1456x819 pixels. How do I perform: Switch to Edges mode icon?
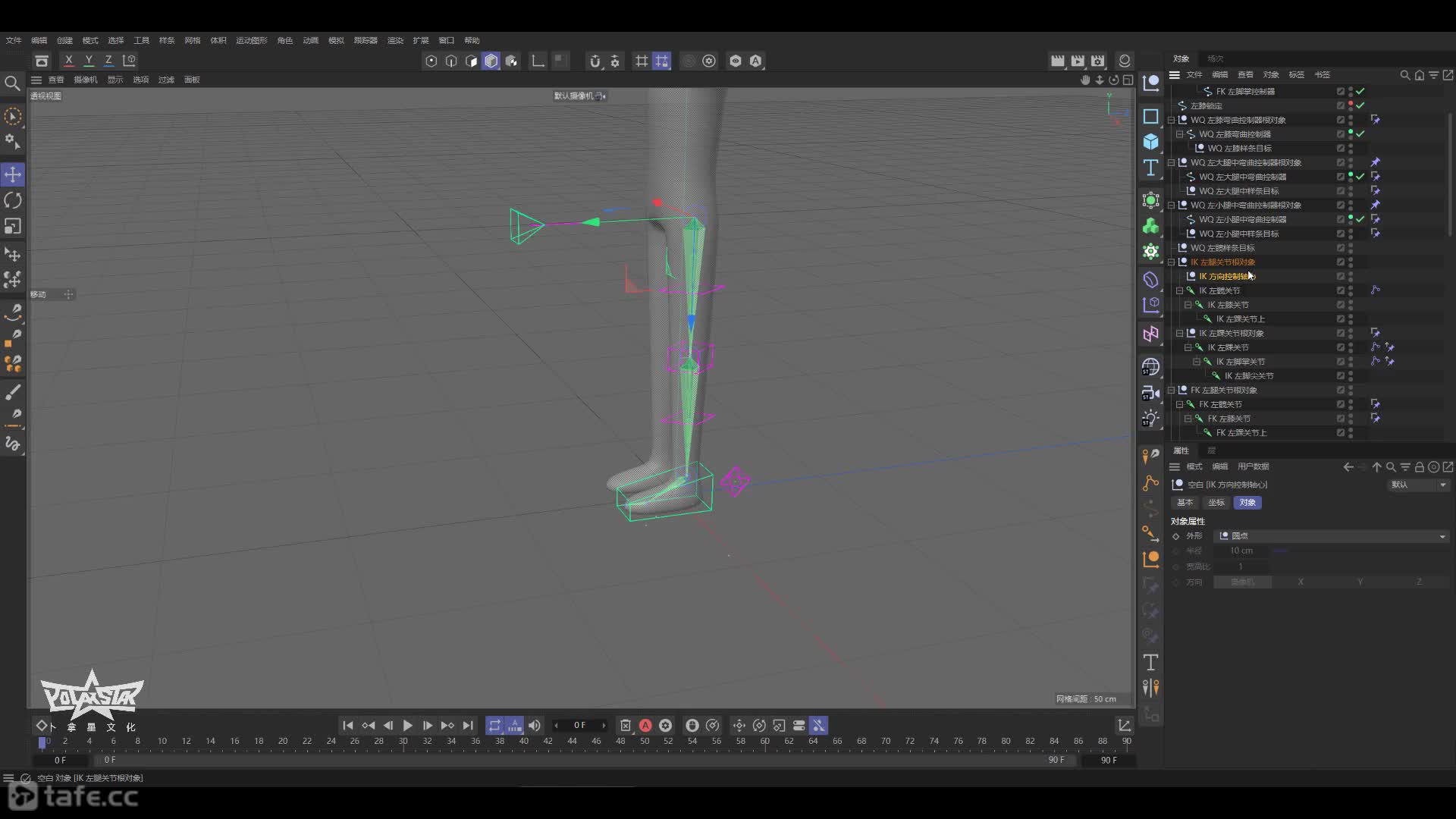click(x=451, y=61)
